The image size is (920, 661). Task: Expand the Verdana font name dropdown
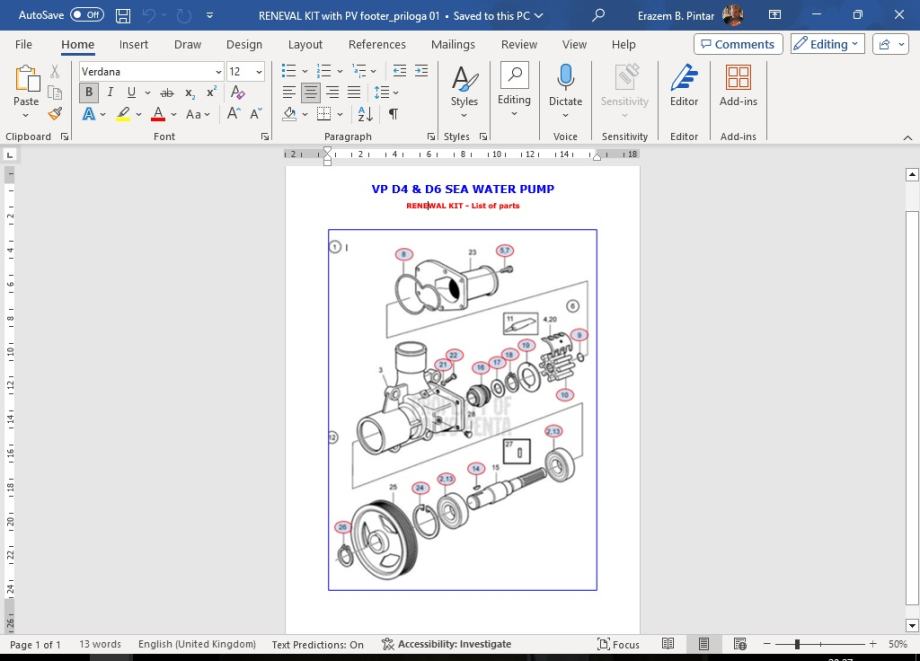[218, 72]
